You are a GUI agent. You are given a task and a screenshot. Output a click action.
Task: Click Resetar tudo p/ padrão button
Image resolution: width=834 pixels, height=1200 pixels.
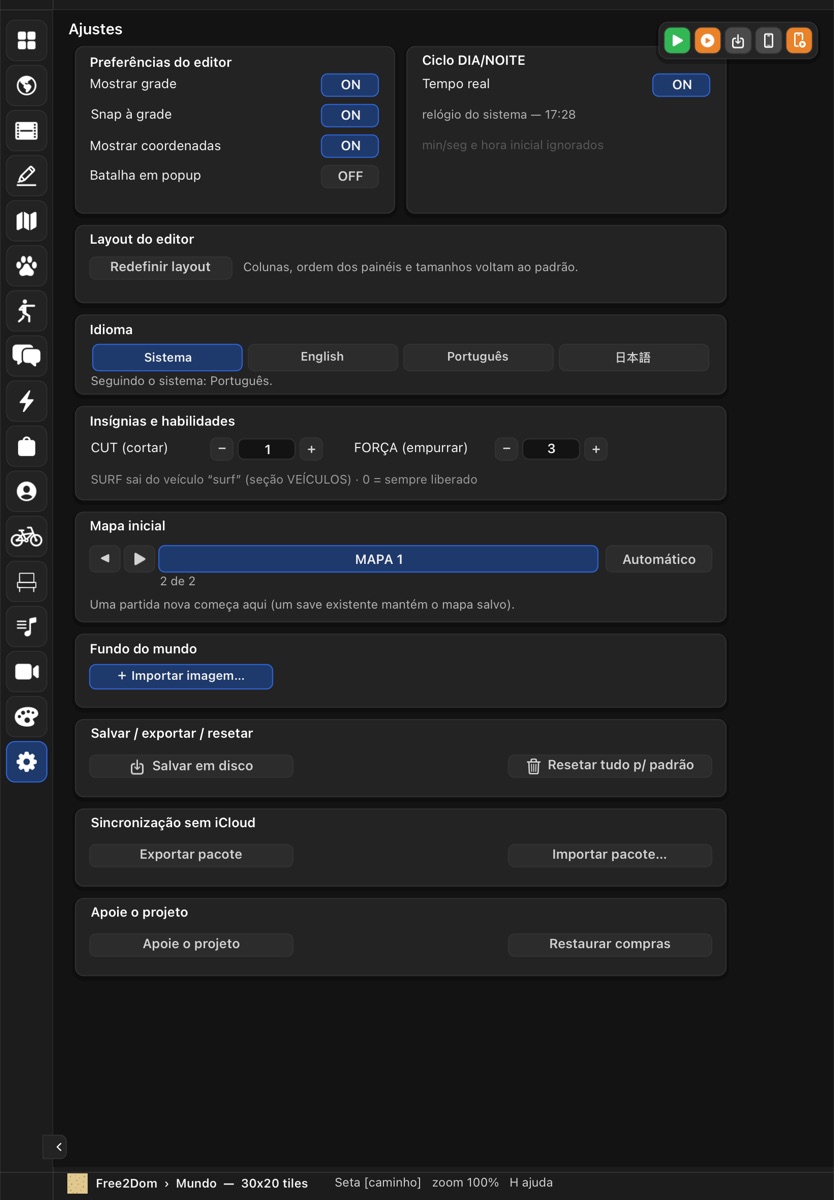pos(610,766)
